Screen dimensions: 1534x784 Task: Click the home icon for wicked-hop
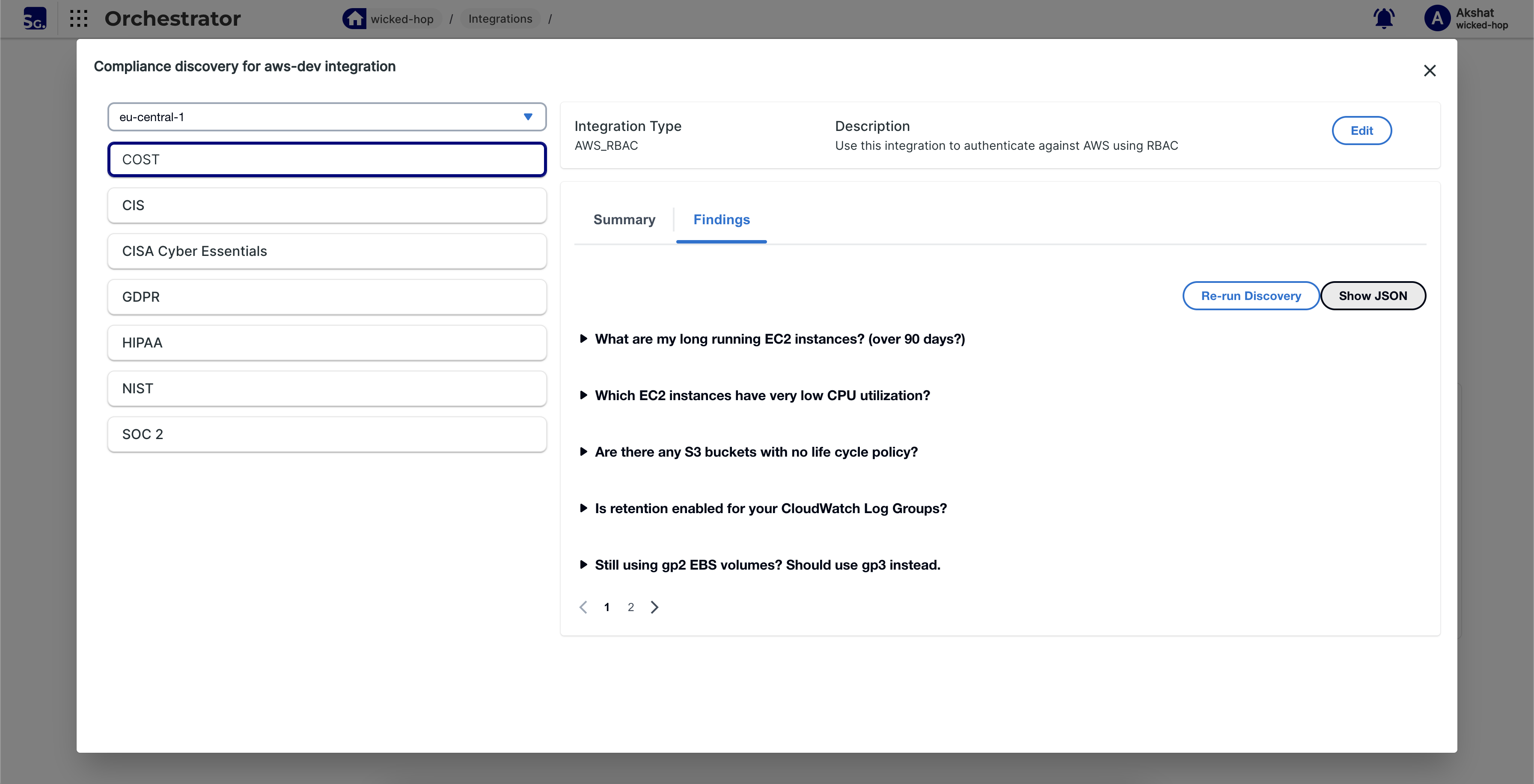[354, 18]
